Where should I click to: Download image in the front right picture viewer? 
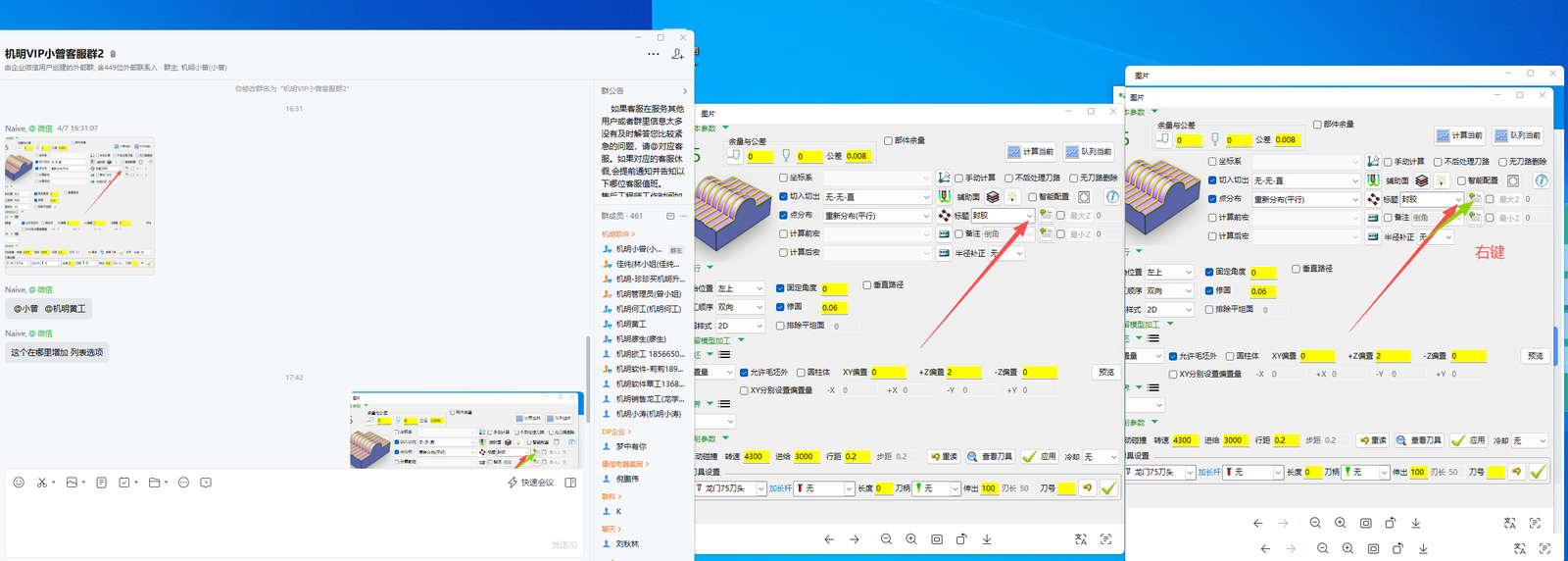[x=1416, y=523]
